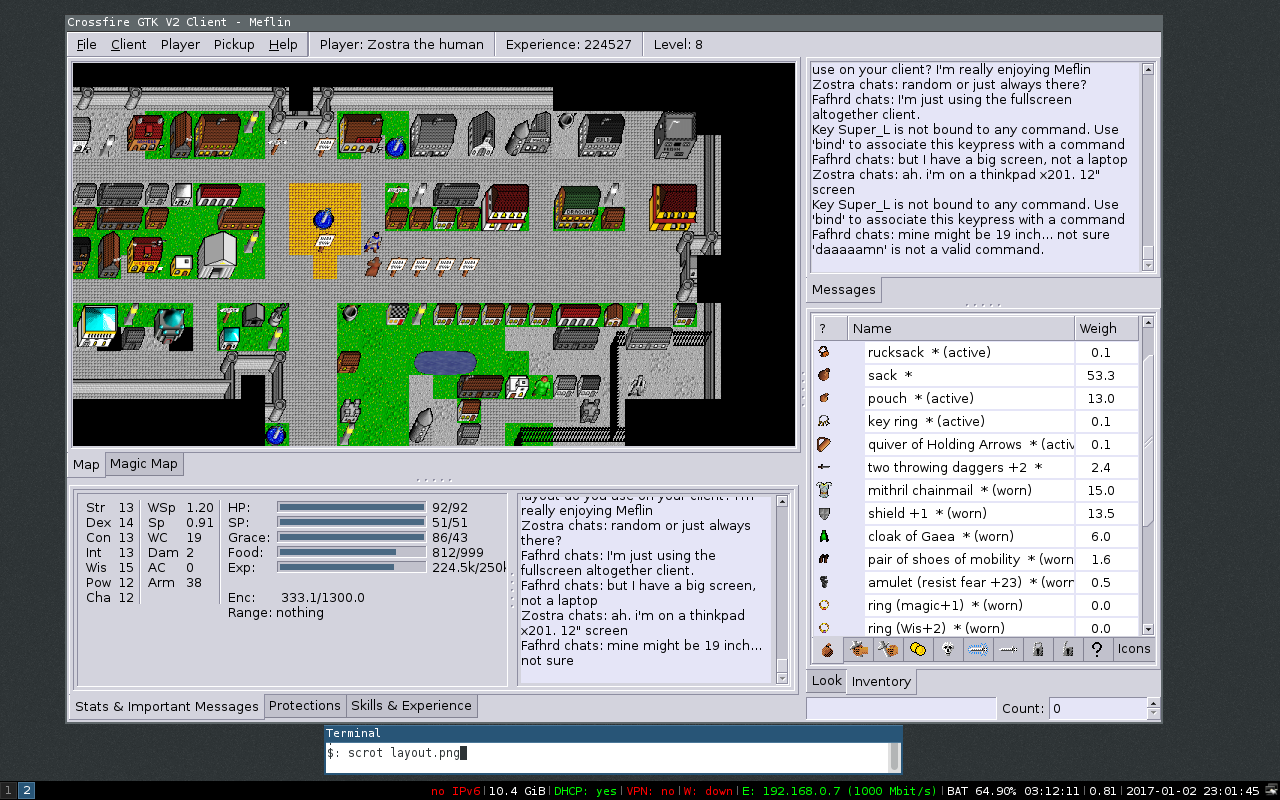Viewport: 1280px width, 800px height.
Task: Switch to workspace 2 in the status bar
Action: (x=27, y=791)
